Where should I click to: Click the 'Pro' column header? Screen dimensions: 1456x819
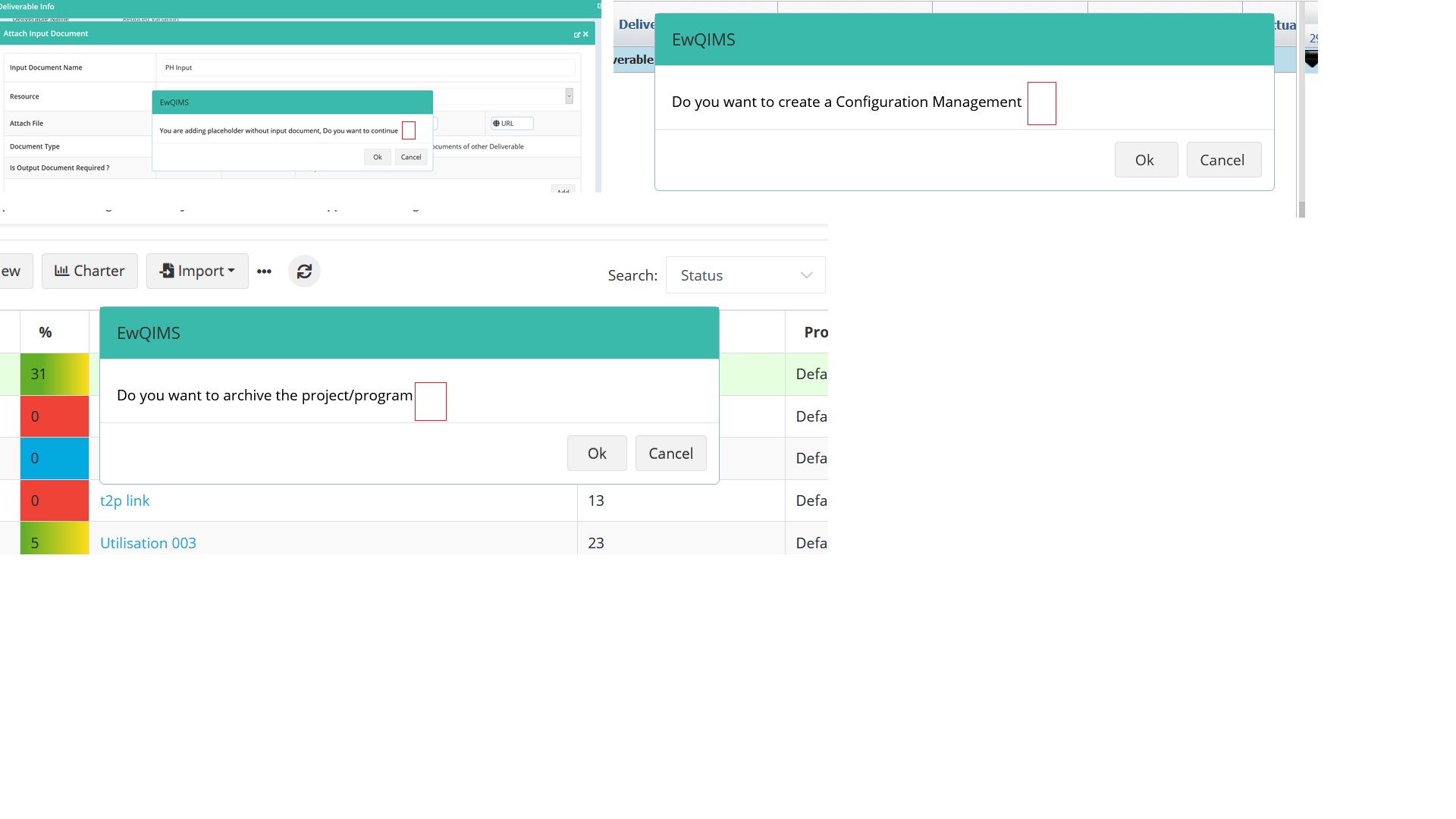click(x=816, y=332)
